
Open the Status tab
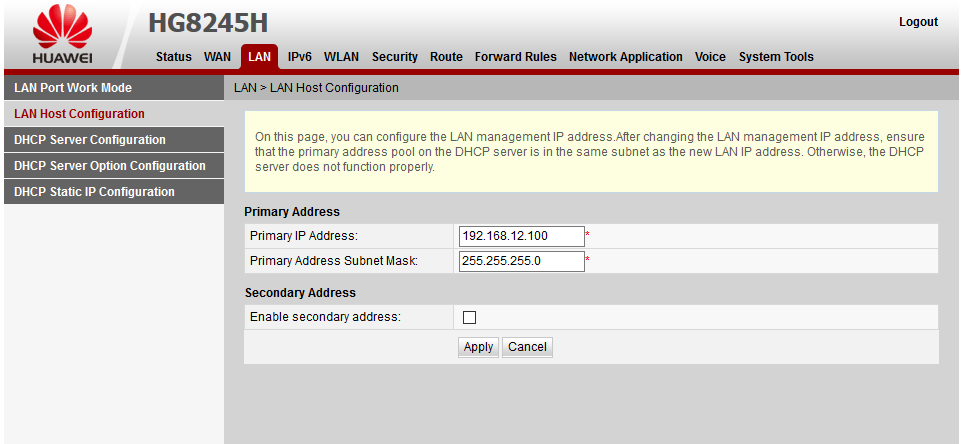[174, 57]
